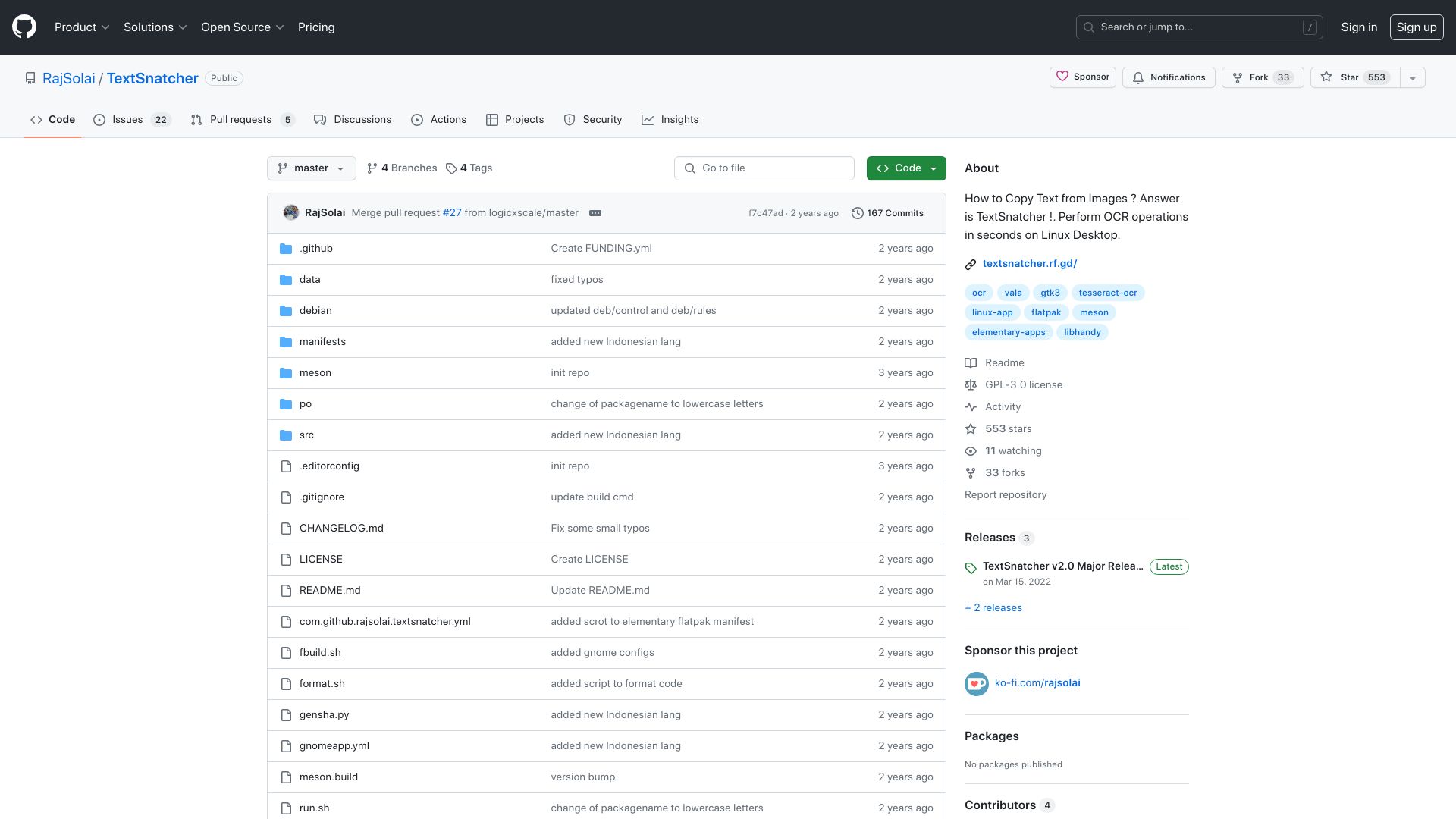The image size is (1456, 819).
Task: Click Report repository
Action: point(1006,495)
